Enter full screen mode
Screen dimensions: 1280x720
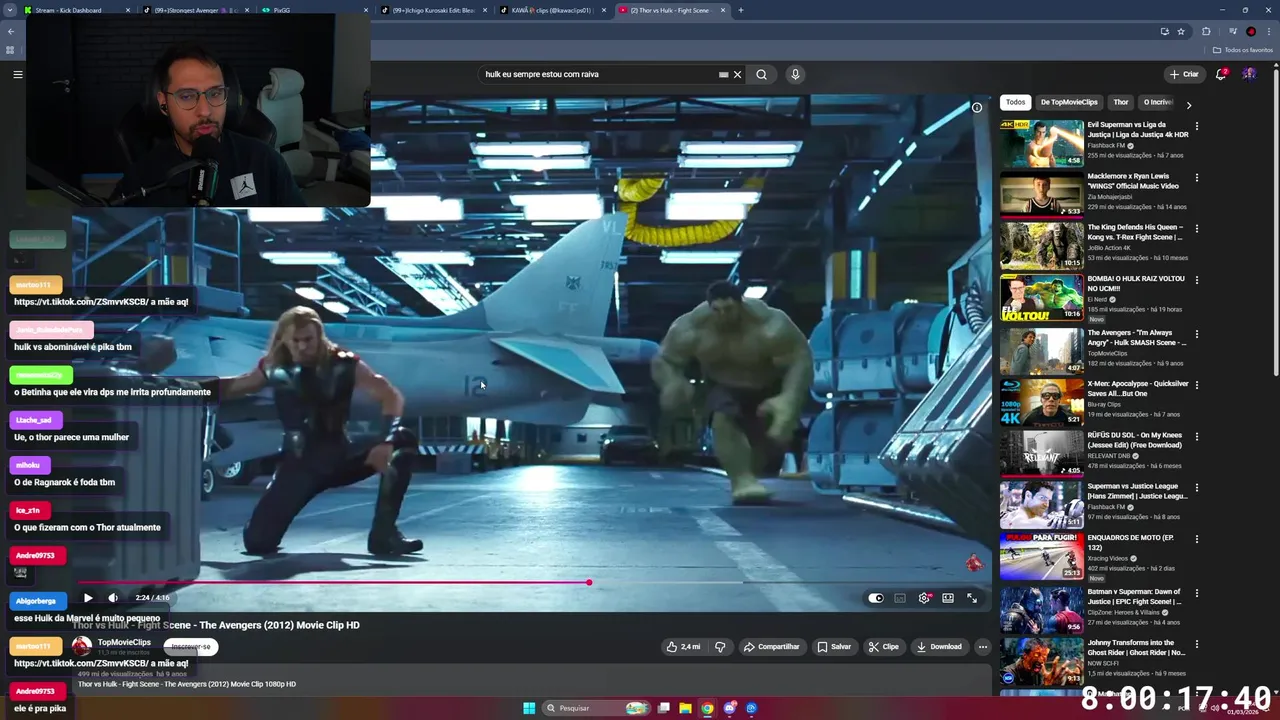(972, 598)
